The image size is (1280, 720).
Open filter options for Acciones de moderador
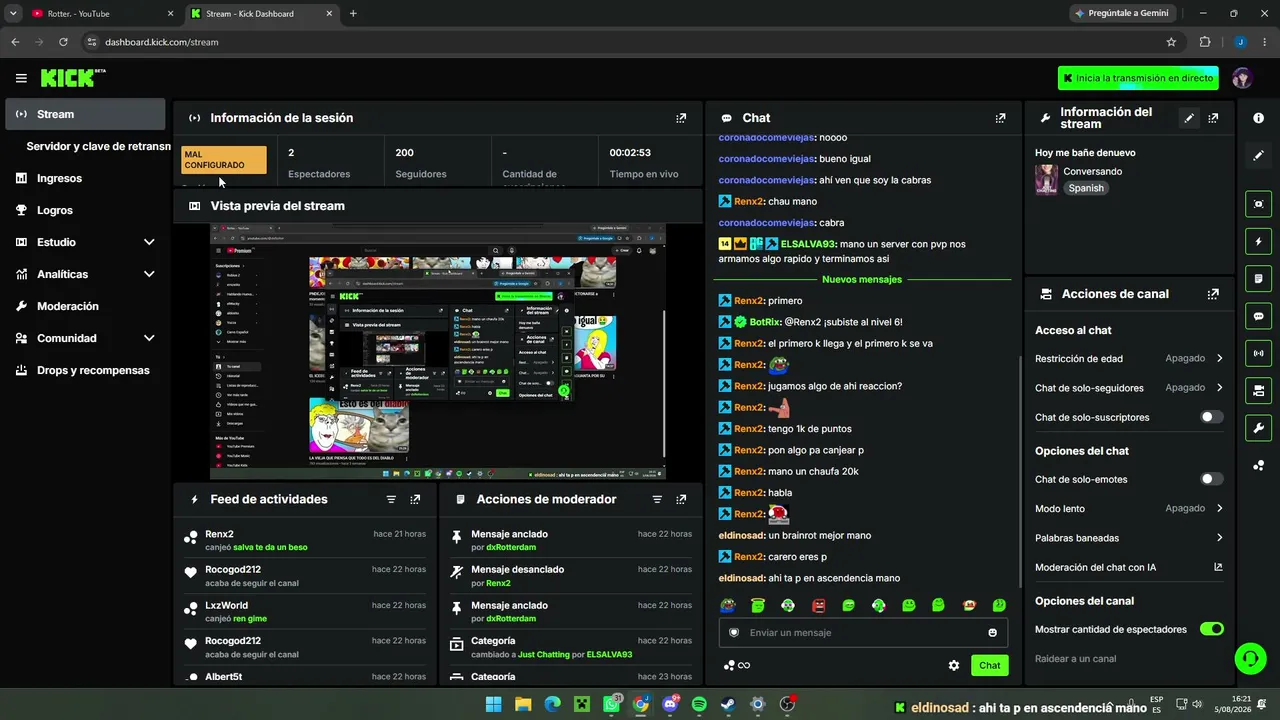click(657, 499)
